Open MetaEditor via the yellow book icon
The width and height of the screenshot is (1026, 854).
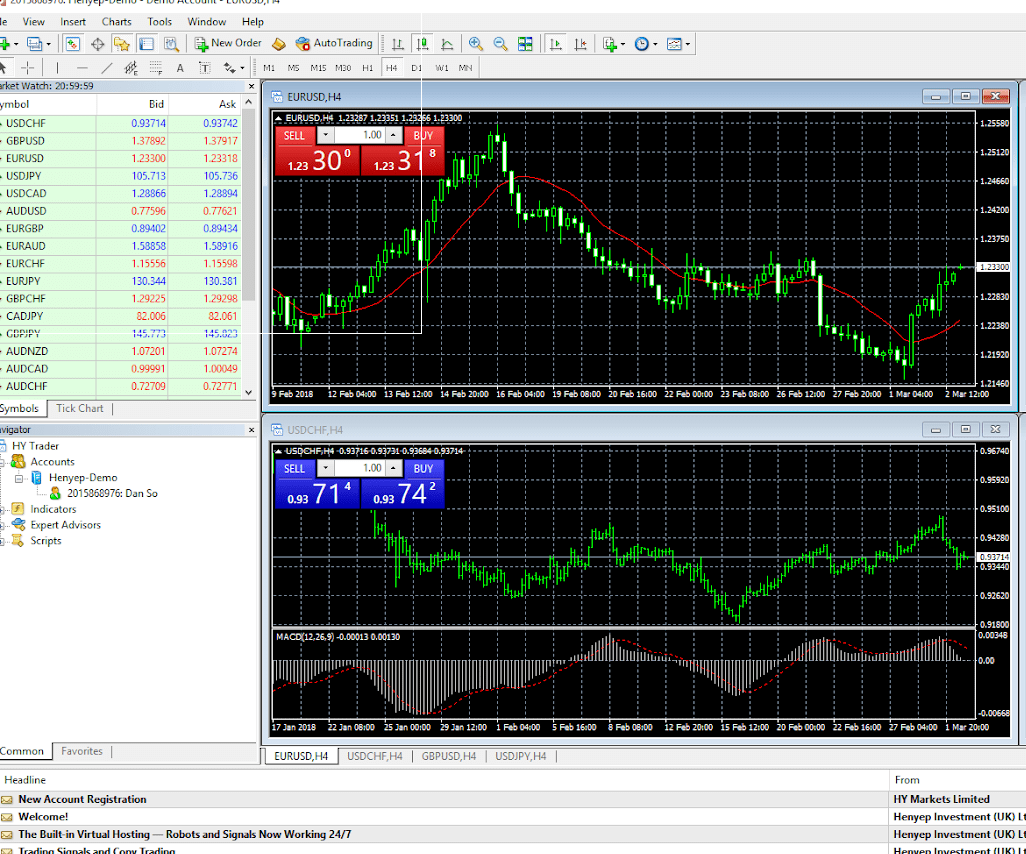click(x=279, y=44)
